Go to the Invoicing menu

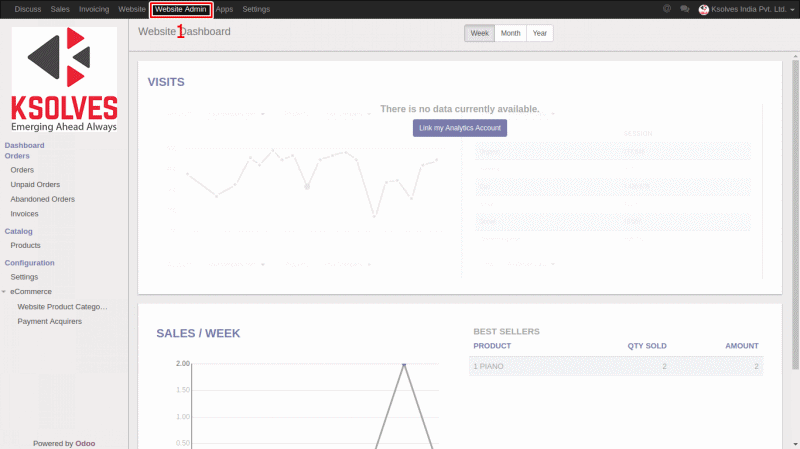94,9
